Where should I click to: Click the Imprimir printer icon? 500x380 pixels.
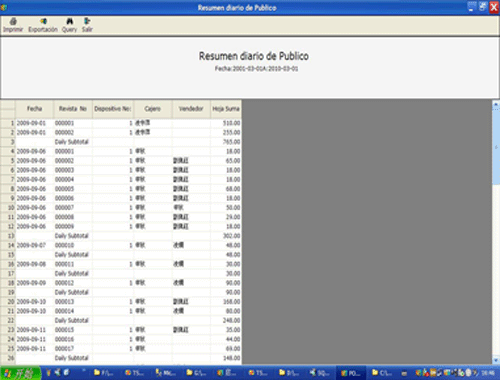click(x=13, y=25)
